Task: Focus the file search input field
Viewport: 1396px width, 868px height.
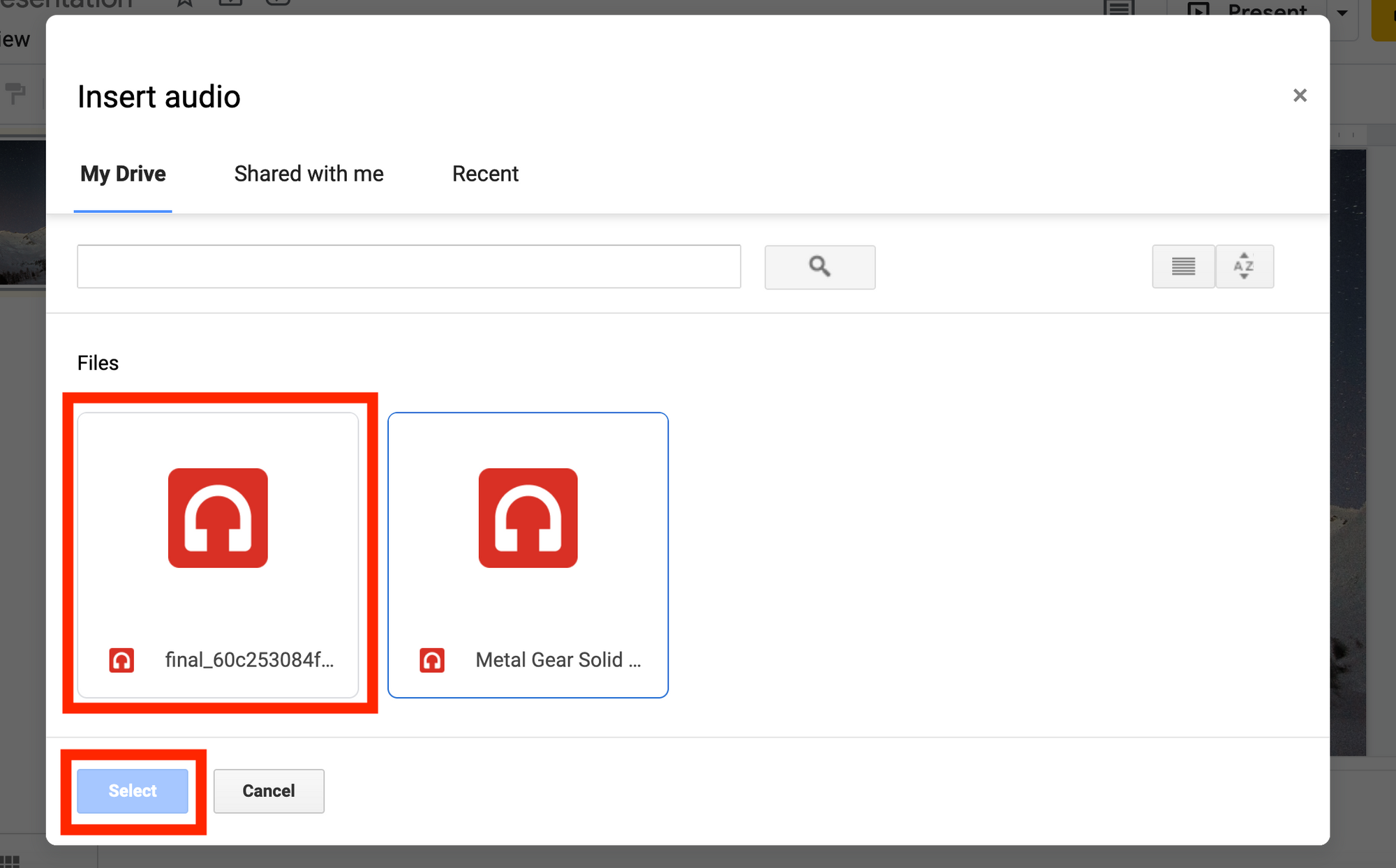Action: click(408, 267)
